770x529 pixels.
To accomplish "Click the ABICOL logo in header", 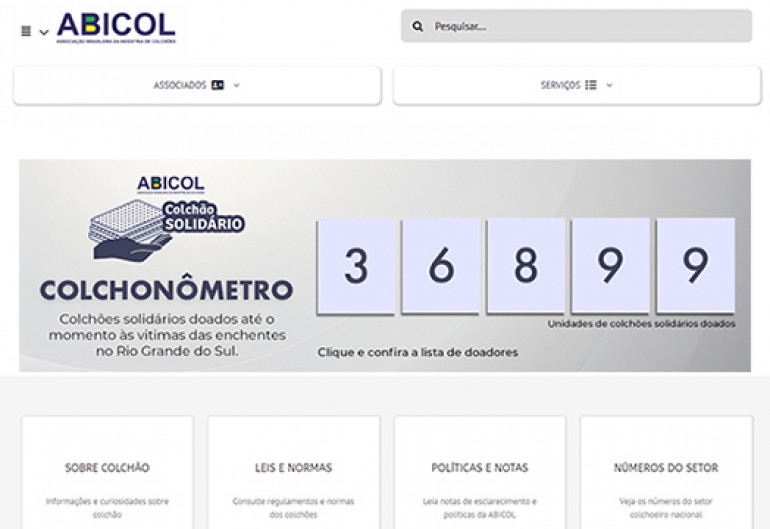I will [116, 27].
